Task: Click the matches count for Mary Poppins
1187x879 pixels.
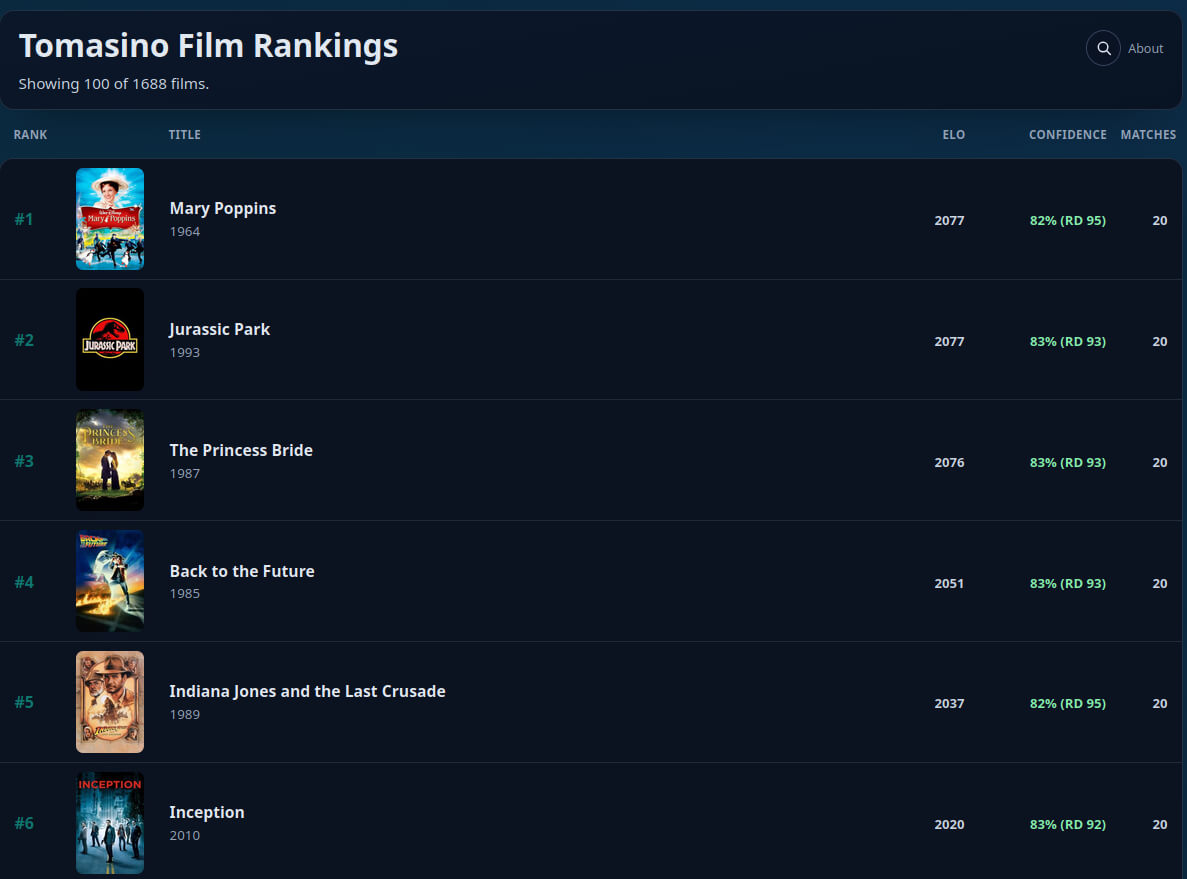Action: (1159, 220)
